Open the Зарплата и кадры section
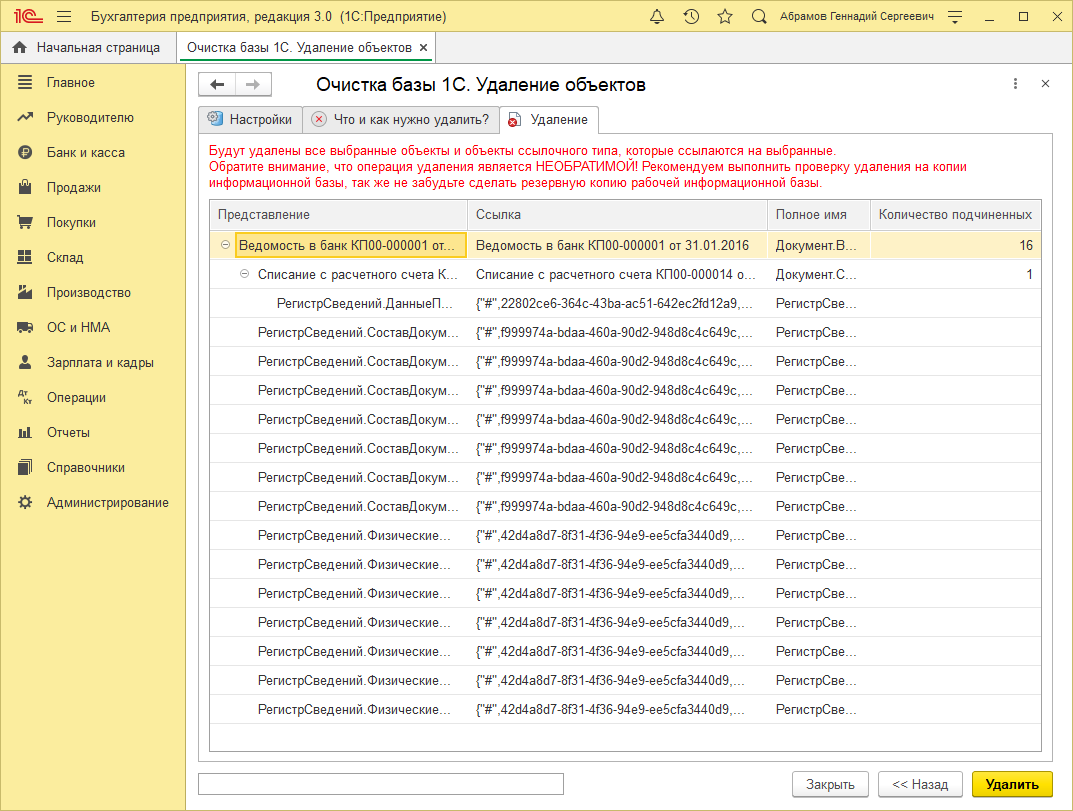The height and width of the screenshot is (811, 1073). [100, 363]
